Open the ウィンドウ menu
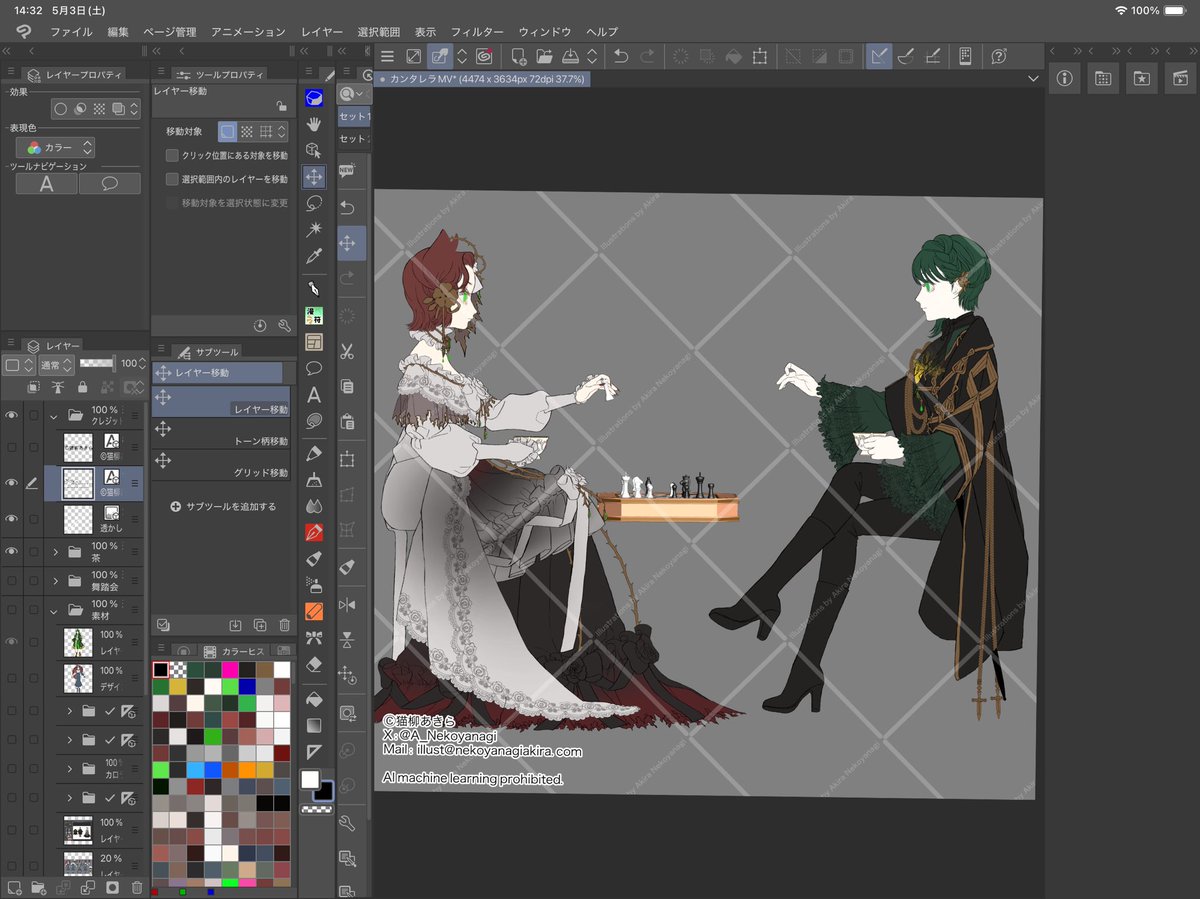The image size is (1200, 899). (545, 32)
